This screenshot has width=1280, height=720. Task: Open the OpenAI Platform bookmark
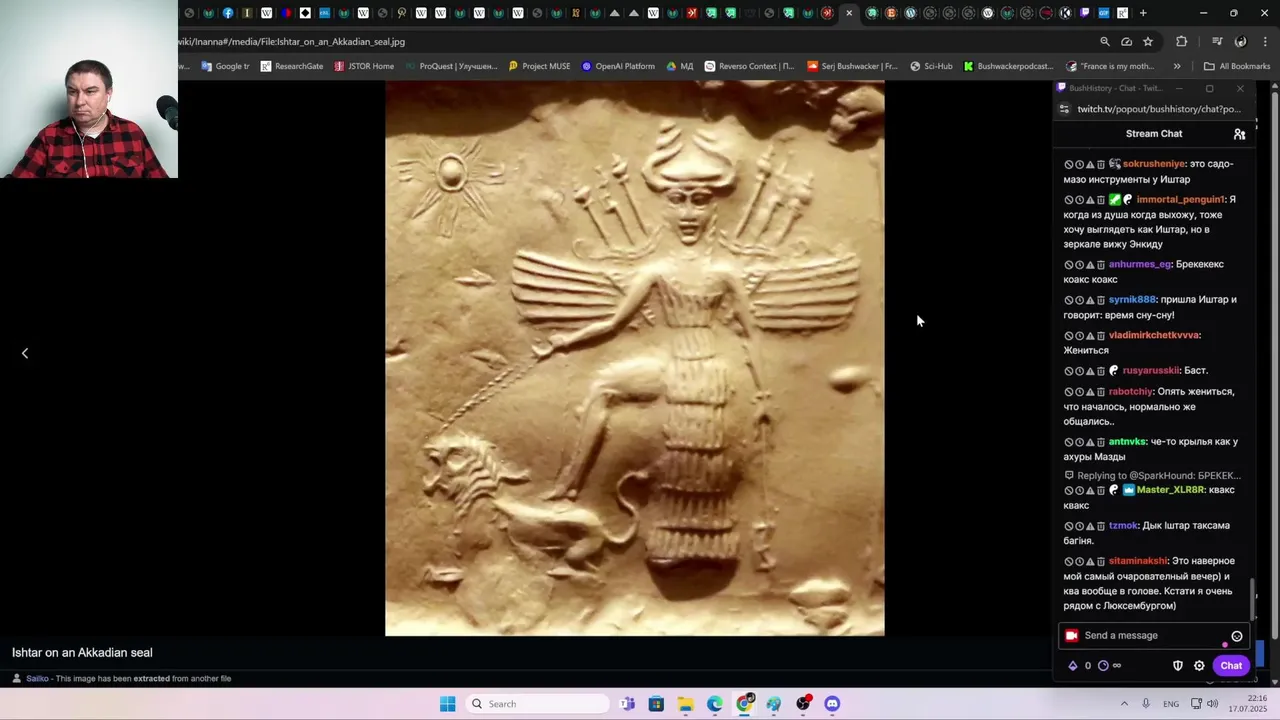click(x=618, y=67)
